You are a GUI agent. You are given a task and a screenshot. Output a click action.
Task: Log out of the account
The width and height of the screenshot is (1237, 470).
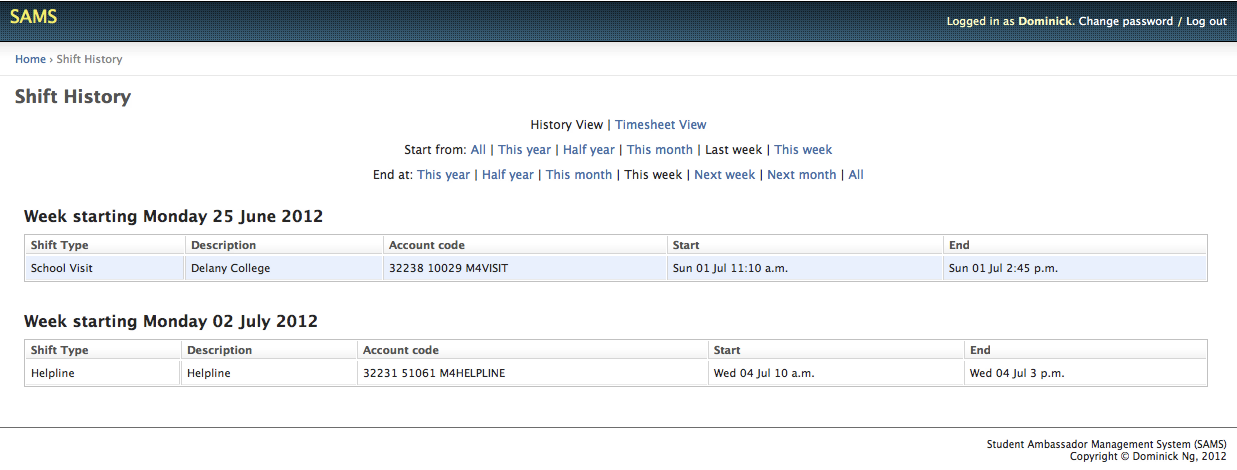[1206, 22]
